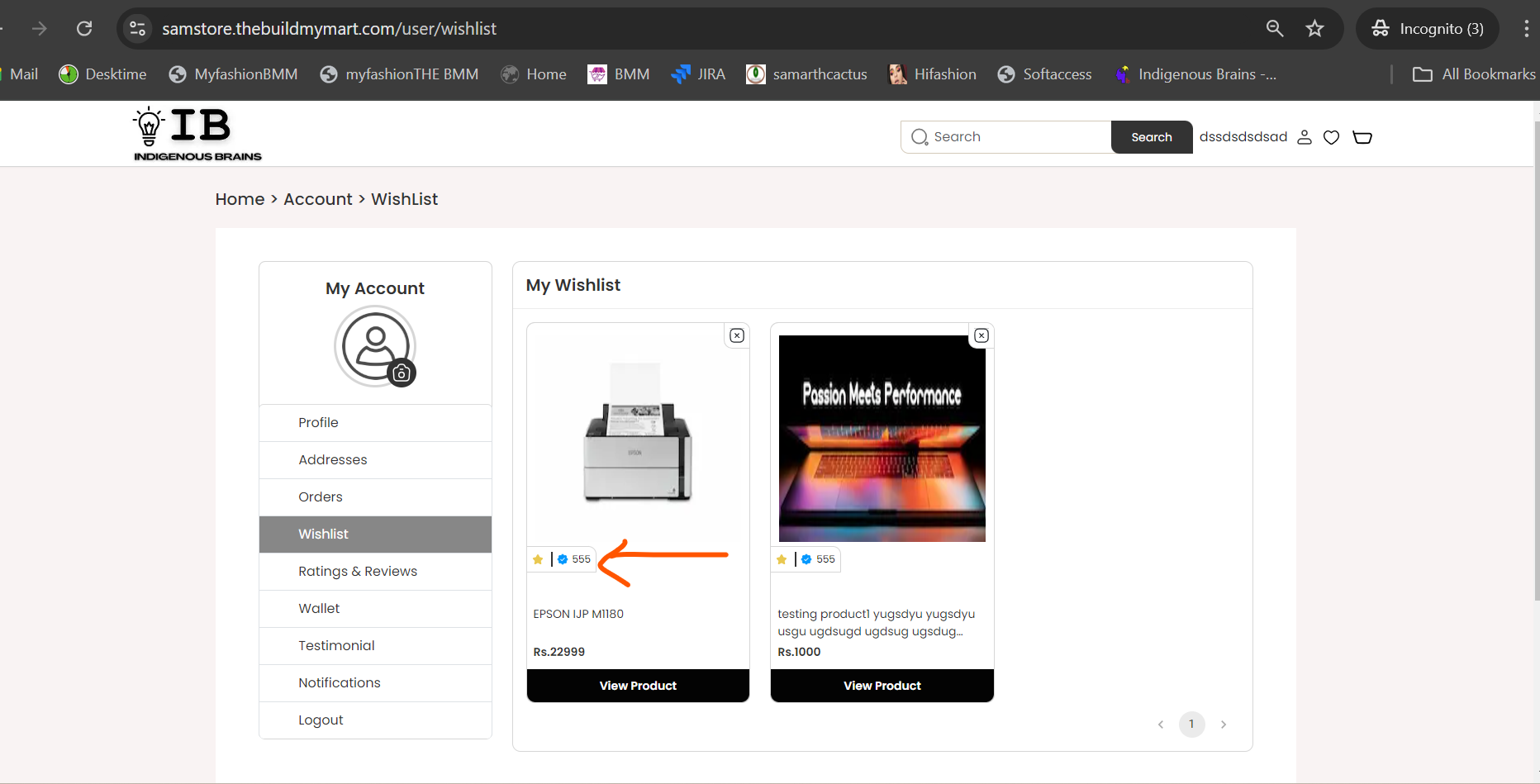Open Ratings & Reviews menu item
The height and width of the screenshot is (784, 1540).
click(x=375, y=572)
